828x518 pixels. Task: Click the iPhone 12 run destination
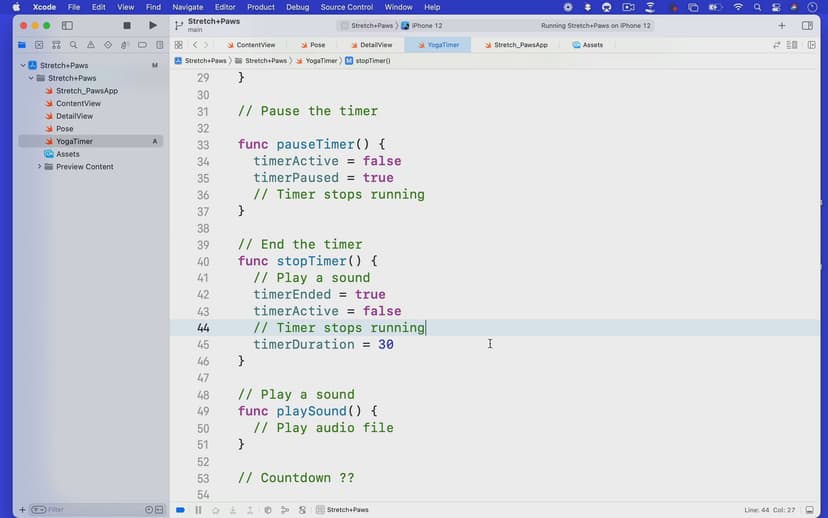pos(429,25)
